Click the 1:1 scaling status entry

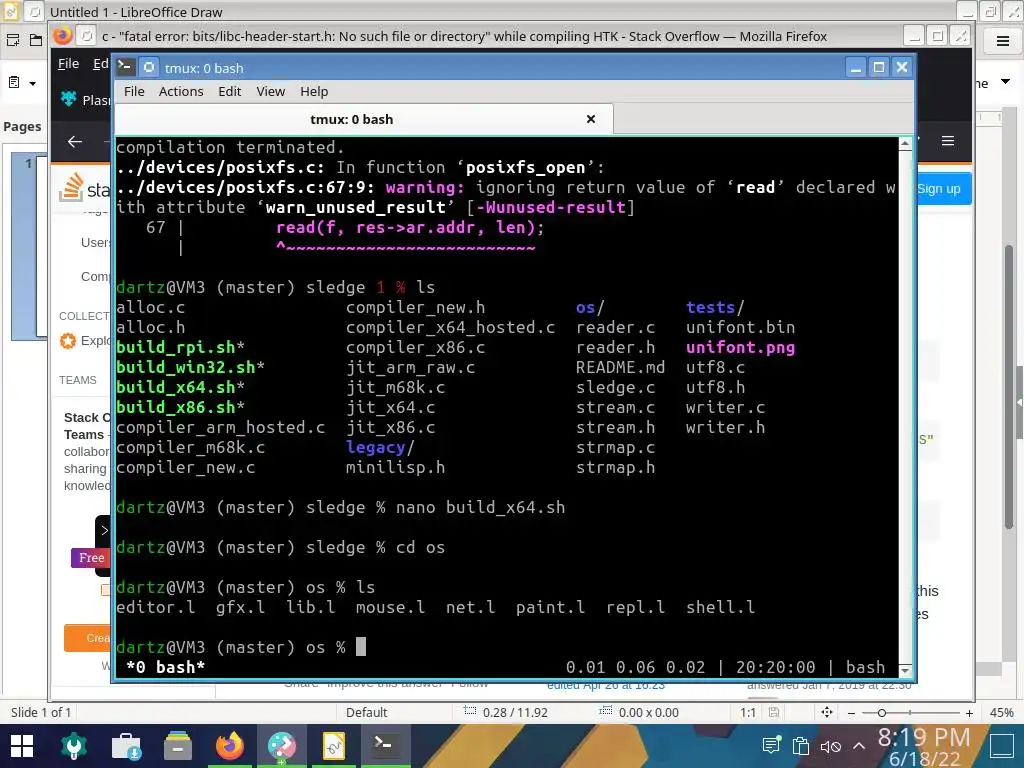coord(748,712)
